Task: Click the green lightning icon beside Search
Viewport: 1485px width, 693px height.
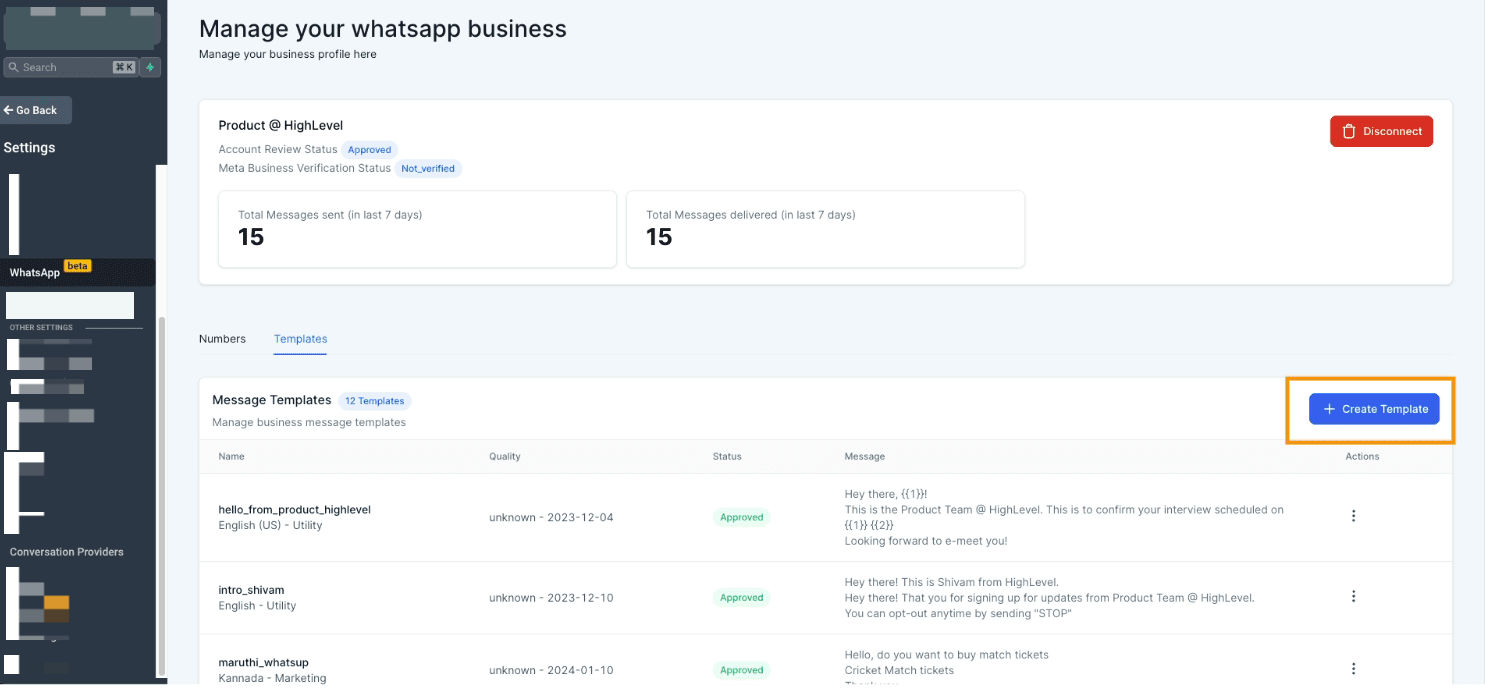Action: [x=150, y=67]
